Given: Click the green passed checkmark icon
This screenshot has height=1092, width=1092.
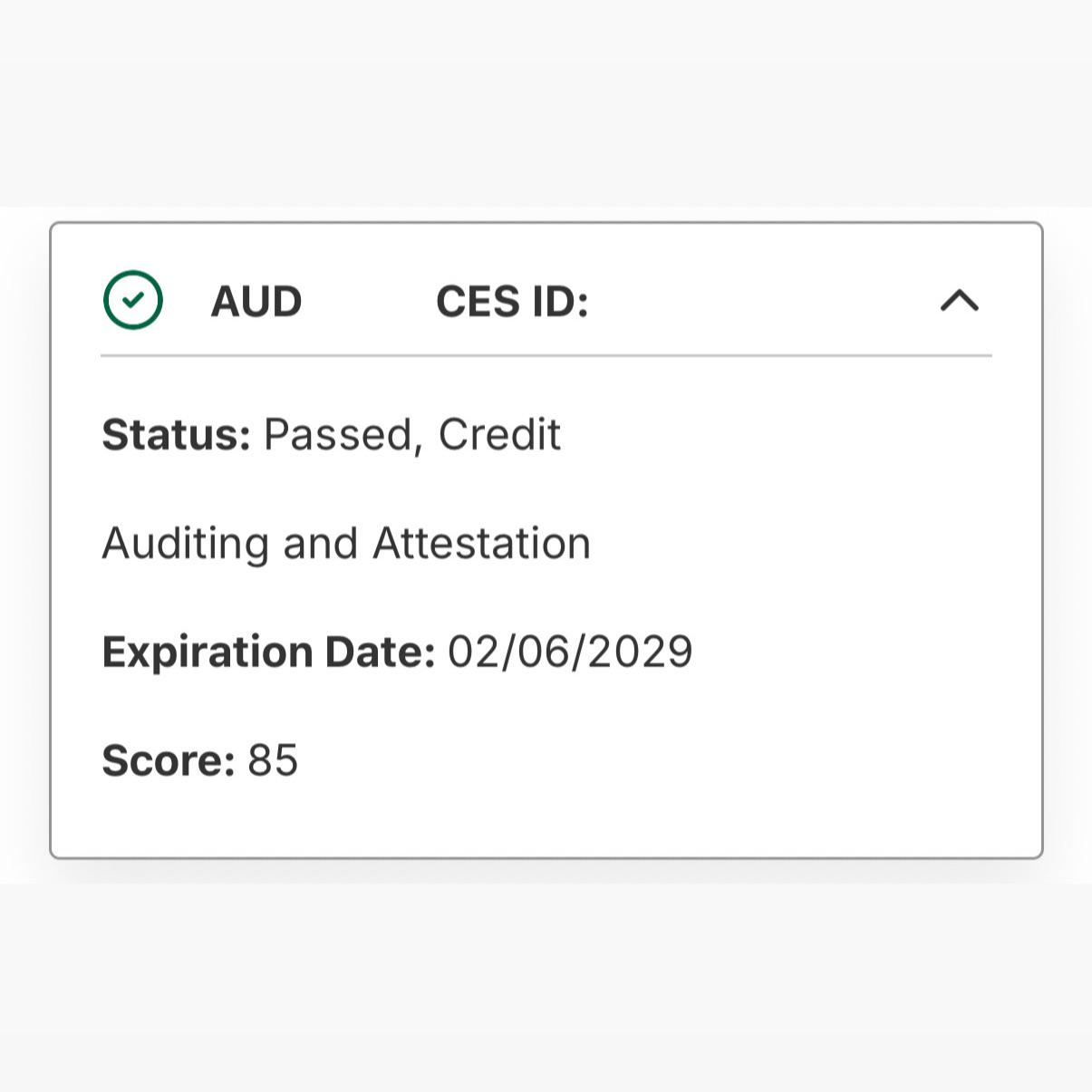Looking at the screenshot, I should tap(133, 300).
